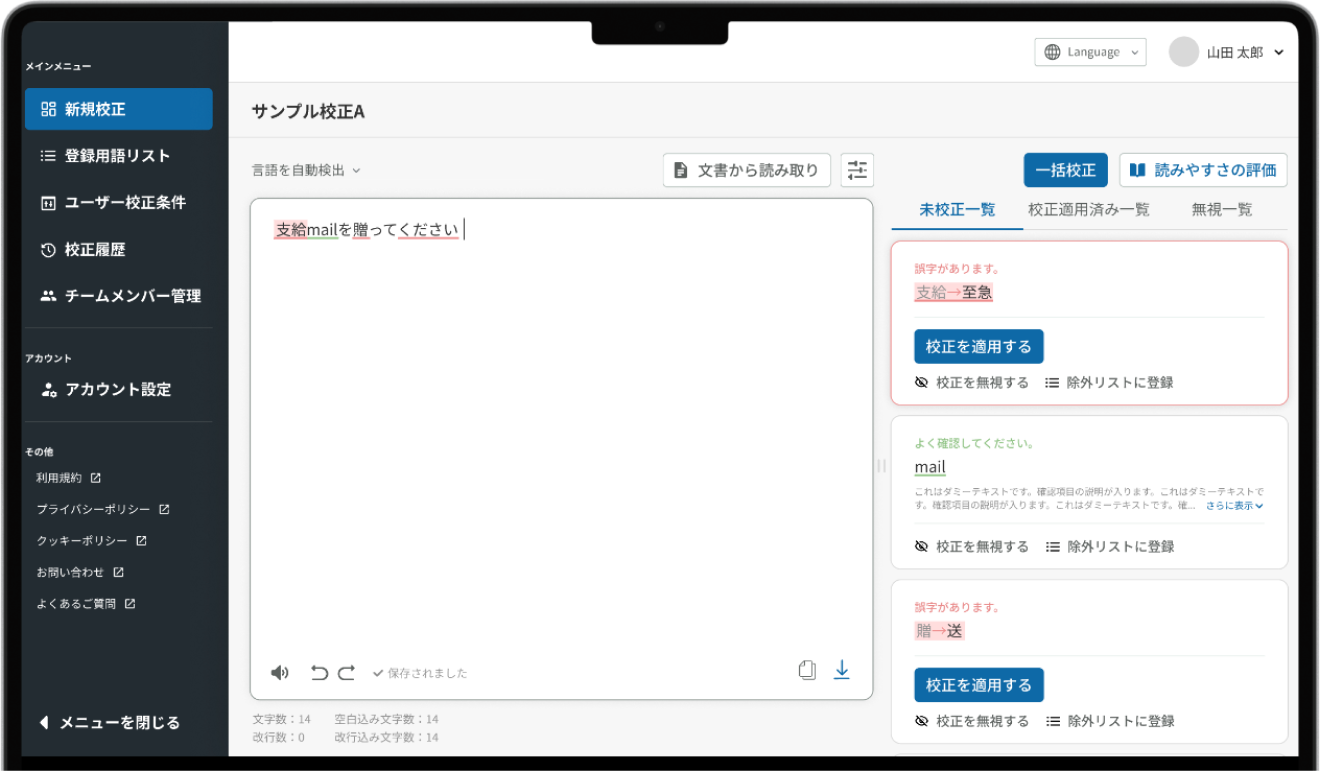1320x771 pixels.
Task: Expand さらに表示 in the mail card
Action: tap(1234, 506)
